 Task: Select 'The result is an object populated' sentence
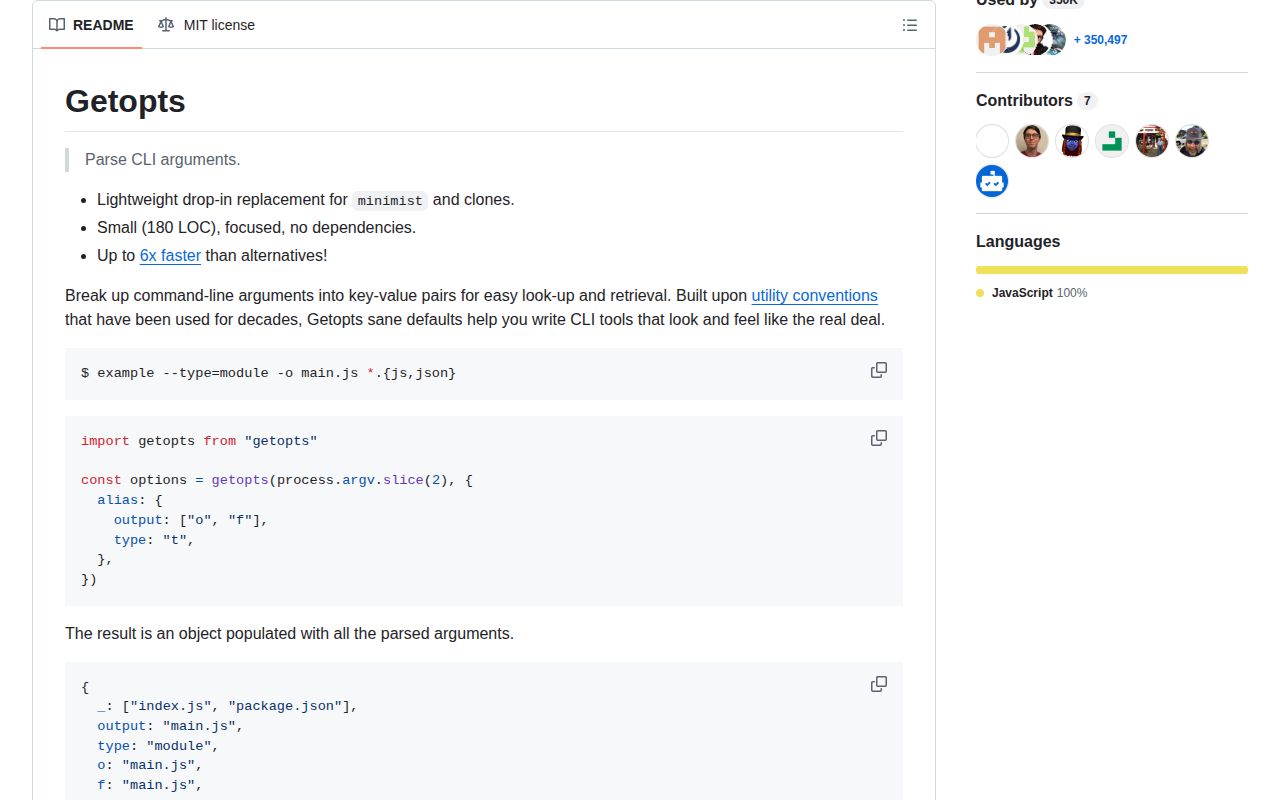(x=289, y=633)
